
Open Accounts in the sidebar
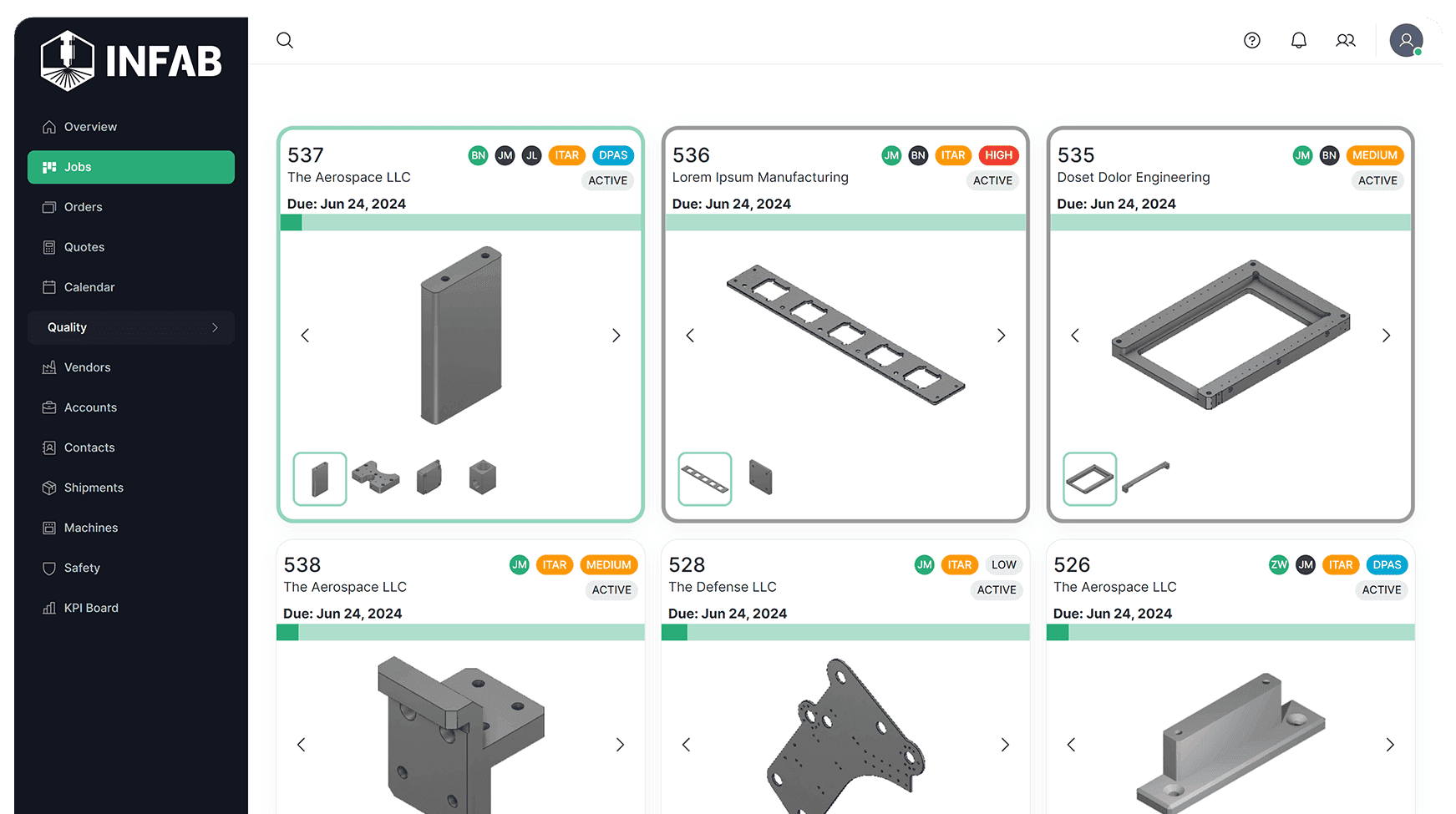point(131,407)
